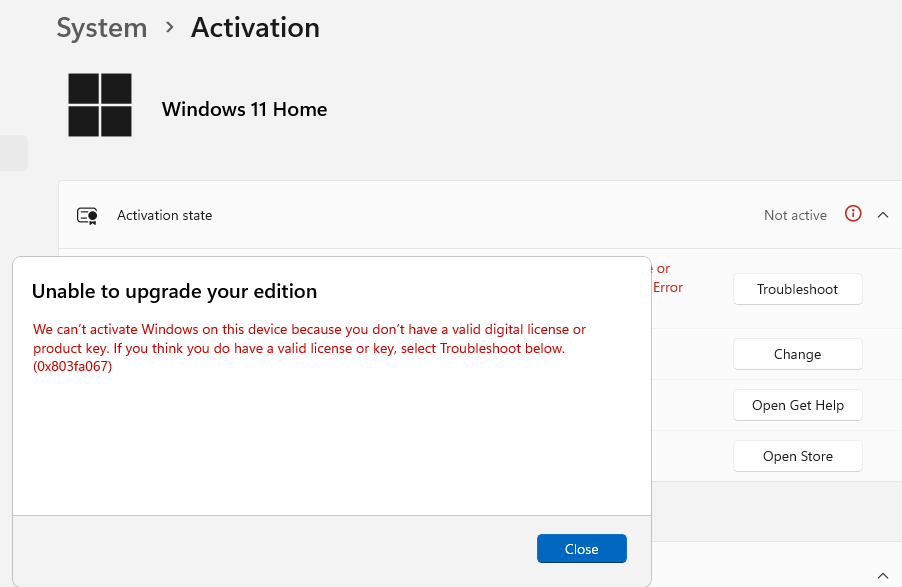Click the Windows 11 logo icon
The height and width of the screenshot is (587, 902).
click(99, 104)
